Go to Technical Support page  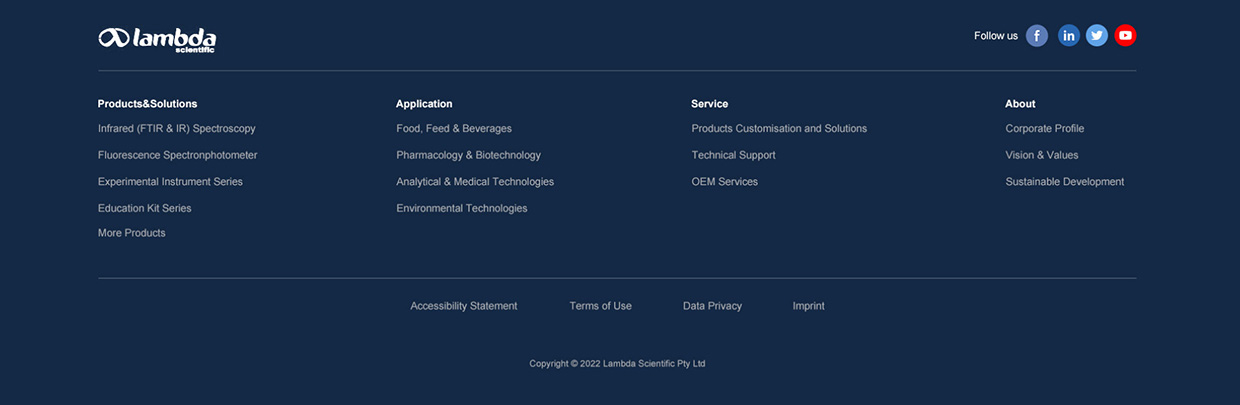pyautogui.click(x=733, y=155)
